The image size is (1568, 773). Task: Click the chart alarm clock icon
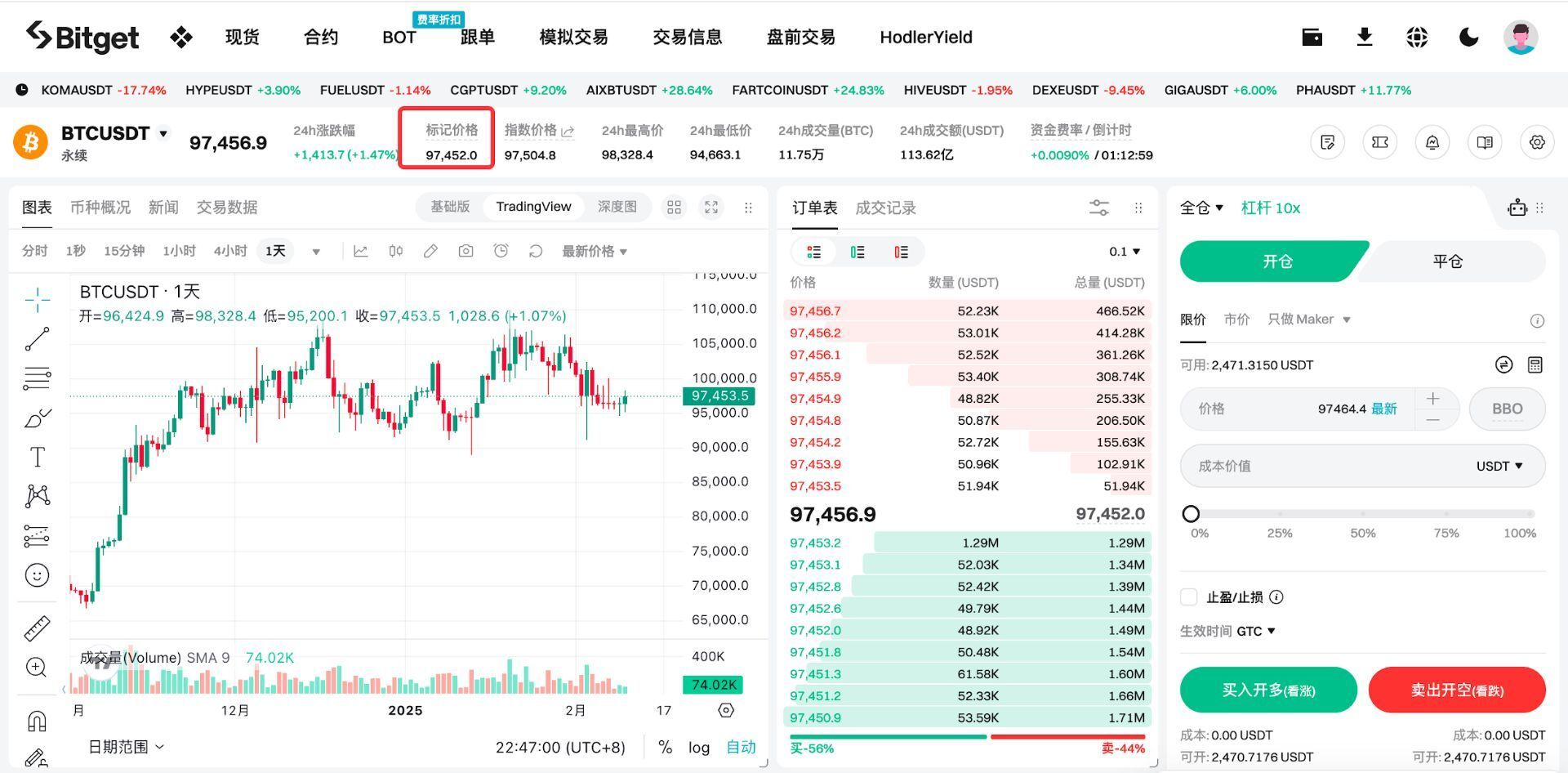click(x=501, y=251)
